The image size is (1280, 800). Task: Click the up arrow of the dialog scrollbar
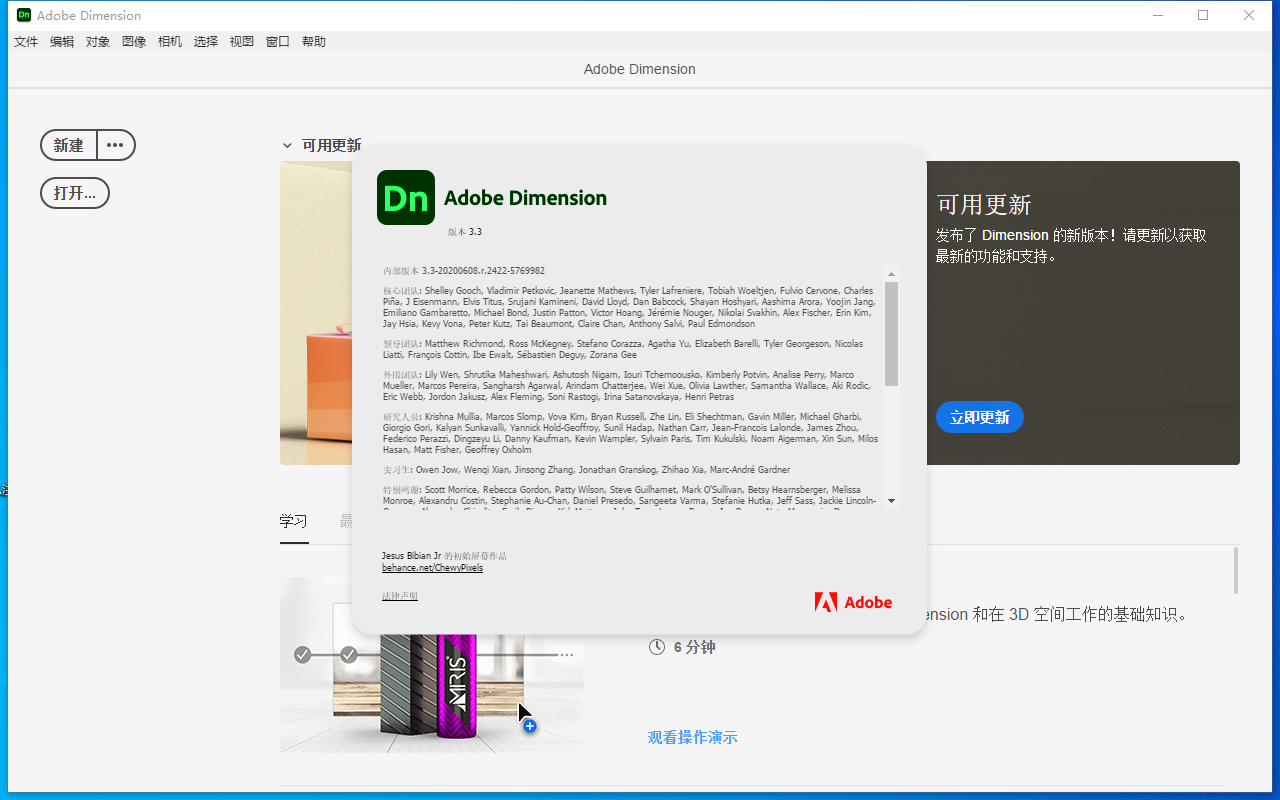click(891, 272)
